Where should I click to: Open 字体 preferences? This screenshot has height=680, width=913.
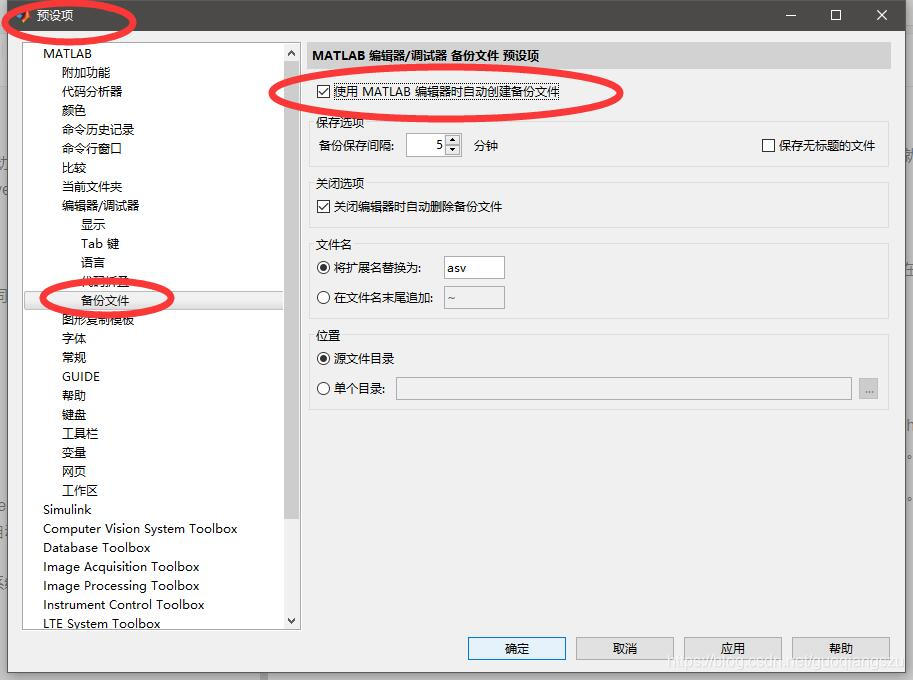coord(74,339)
